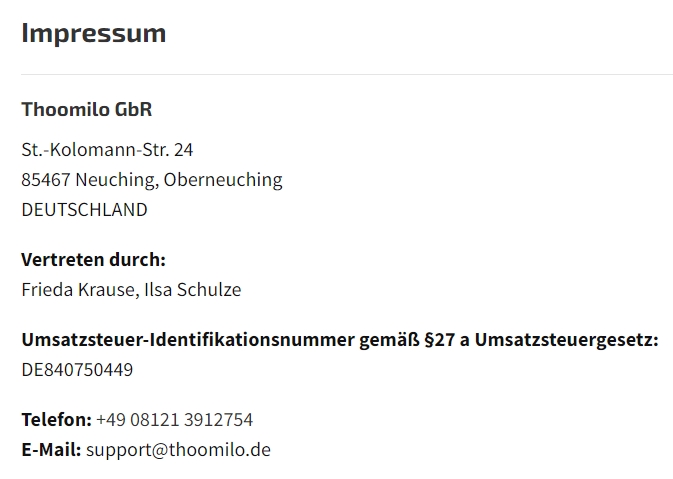The width and height of the screenshot is (673, 479).
Task: Click the word Umsatzsteuergesetz
Action: pos(566,340)
